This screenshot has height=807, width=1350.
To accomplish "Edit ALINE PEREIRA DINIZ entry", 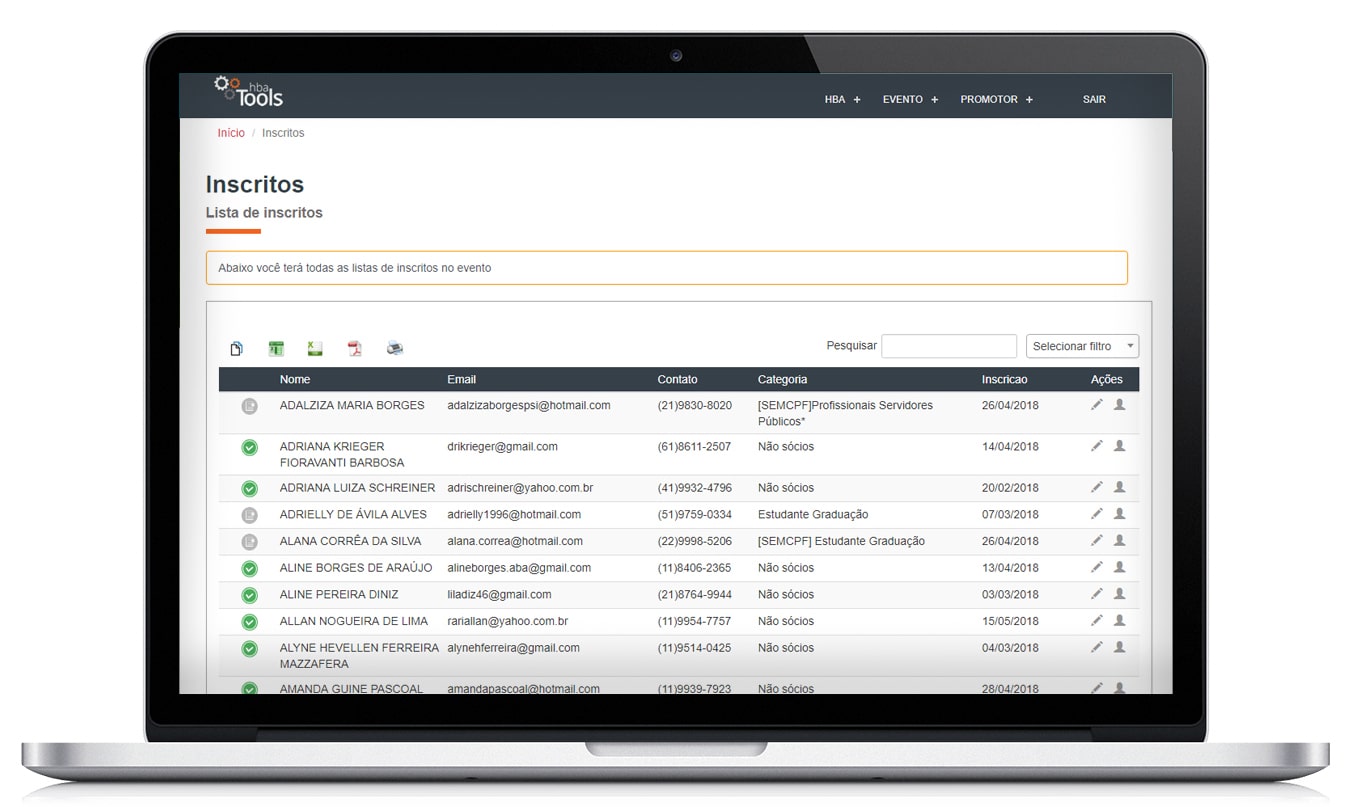I will (x=1097, y=594).
